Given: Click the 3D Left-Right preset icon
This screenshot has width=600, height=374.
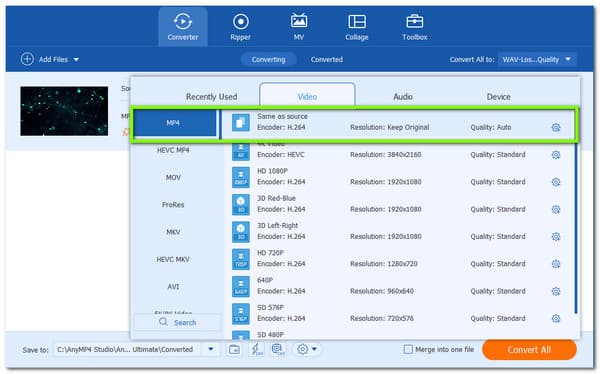Looking at the screenshot, I should 241,232.
